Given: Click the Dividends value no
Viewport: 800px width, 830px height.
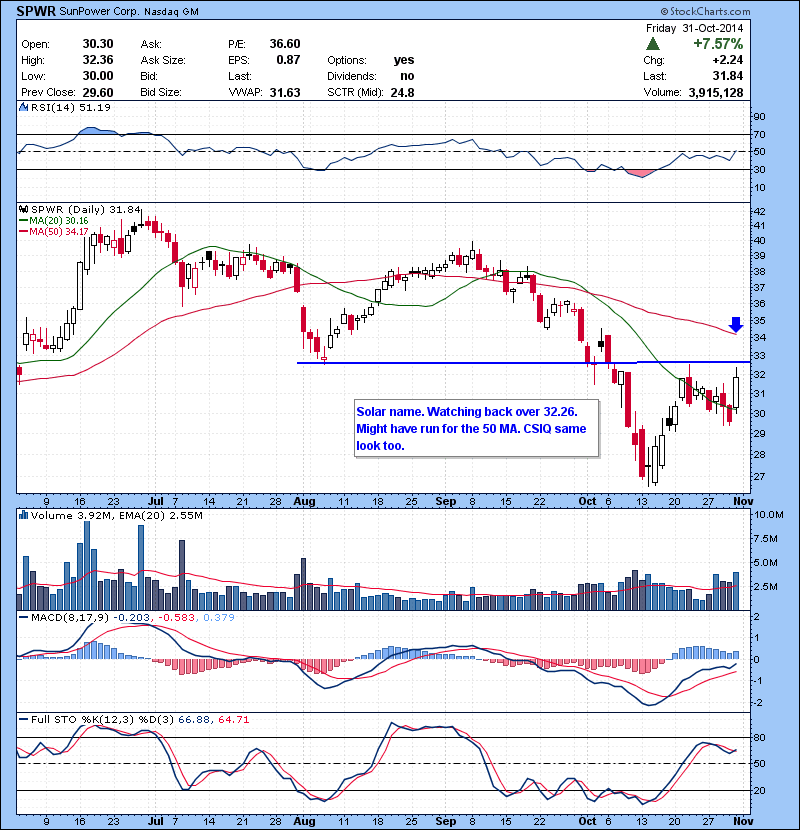Looking at the screenshot, I should [407, 76].
